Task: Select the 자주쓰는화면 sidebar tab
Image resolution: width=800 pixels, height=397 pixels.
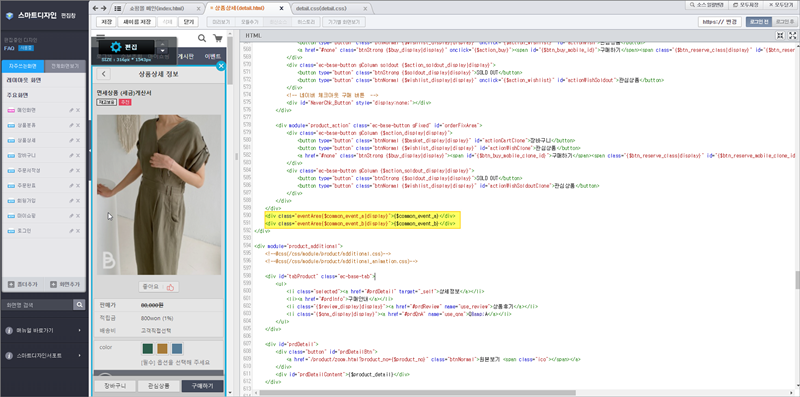Action: coord(22,66)
